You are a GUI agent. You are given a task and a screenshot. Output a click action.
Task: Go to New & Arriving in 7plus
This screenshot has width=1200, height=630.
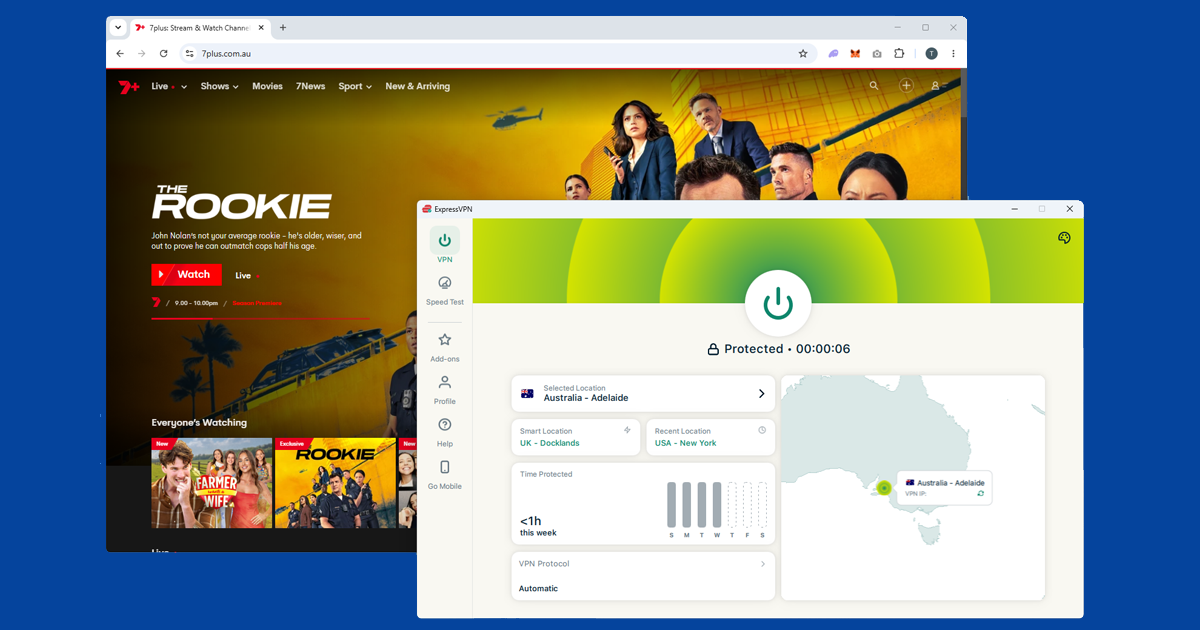417,87
